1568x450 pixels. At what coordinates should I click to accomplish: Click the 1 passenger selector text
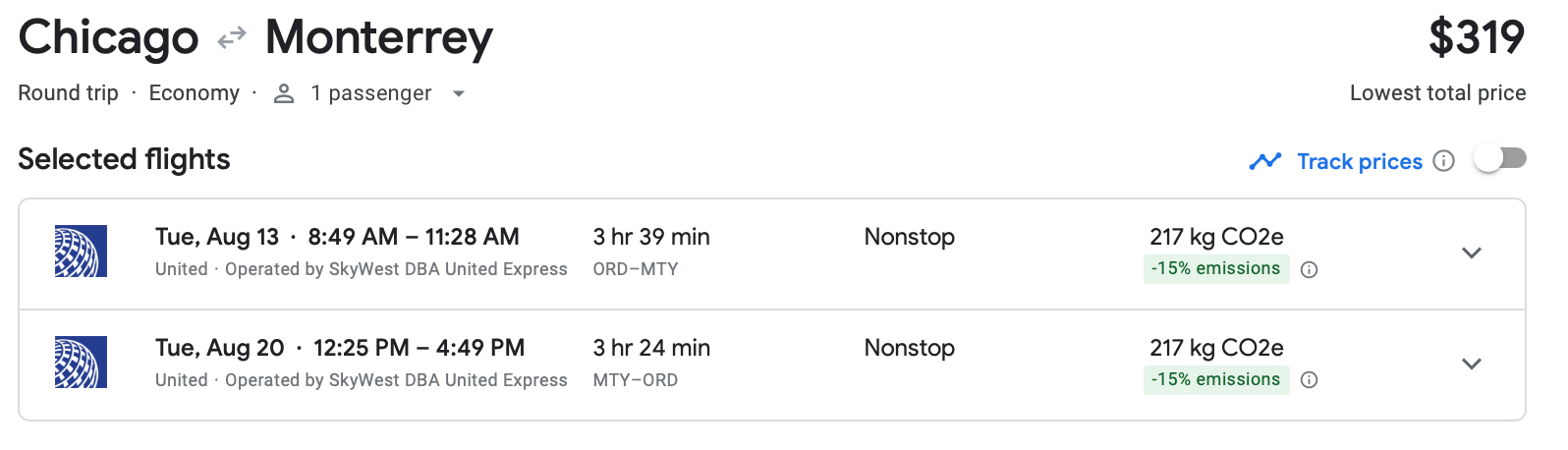(370, 93)
